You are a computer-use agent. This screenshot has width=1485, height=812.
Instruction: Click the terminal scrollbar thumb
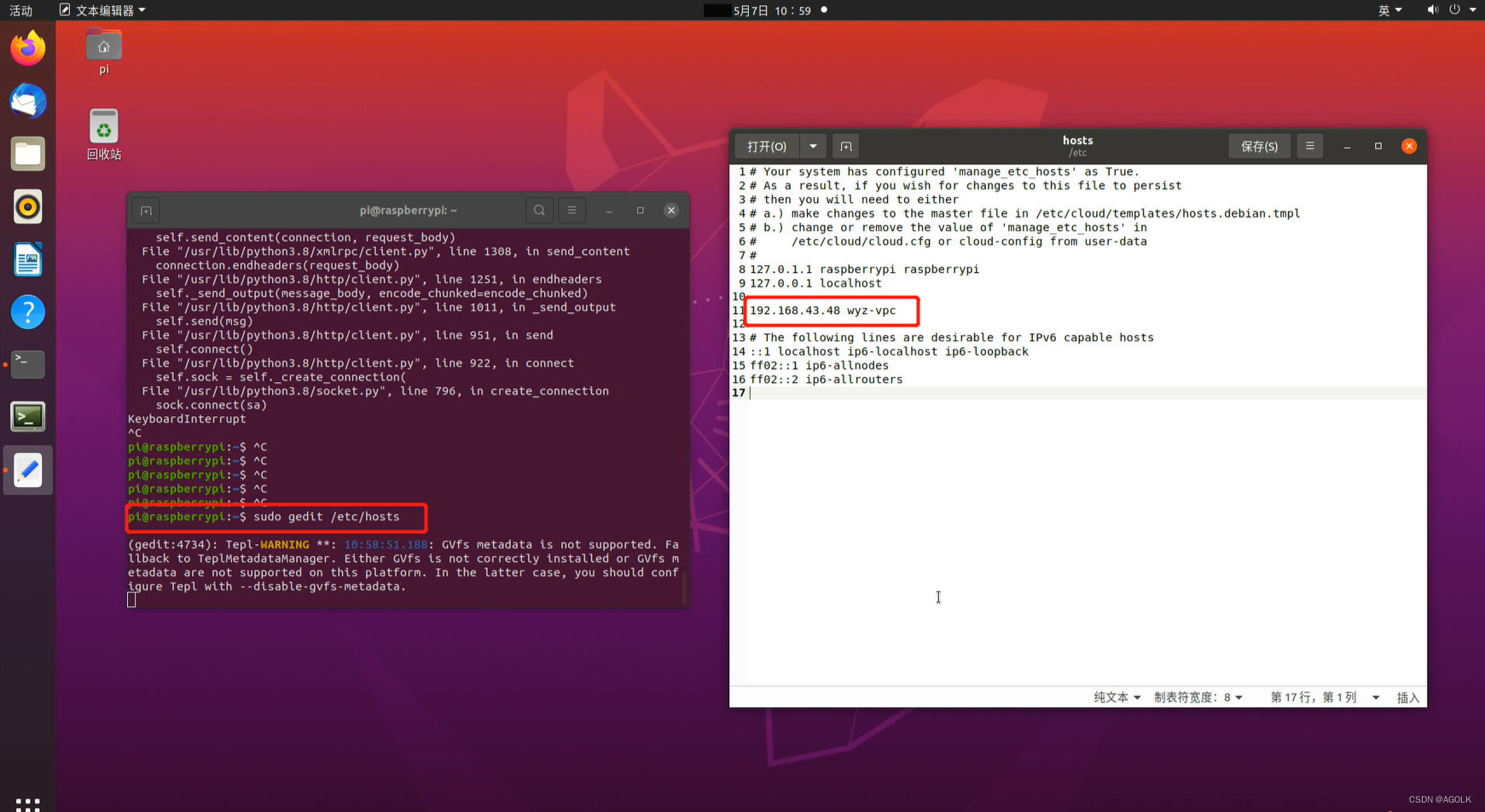[684, 588]
